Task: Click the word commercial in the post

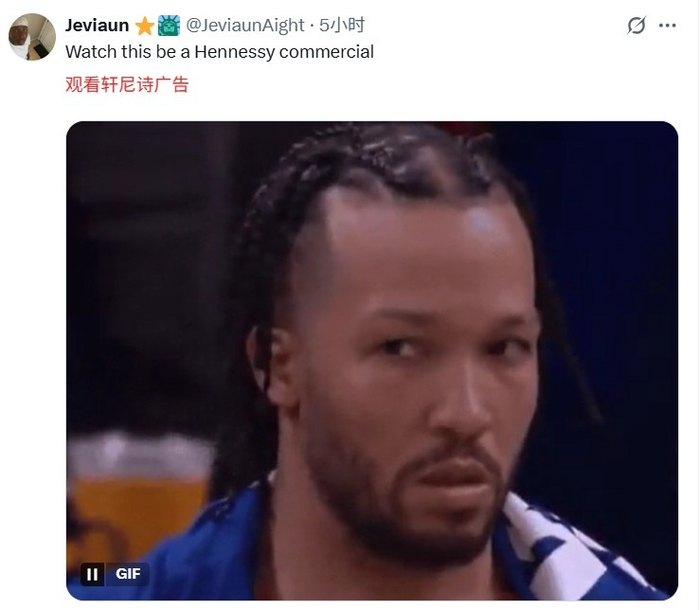Action: (326, 52)
